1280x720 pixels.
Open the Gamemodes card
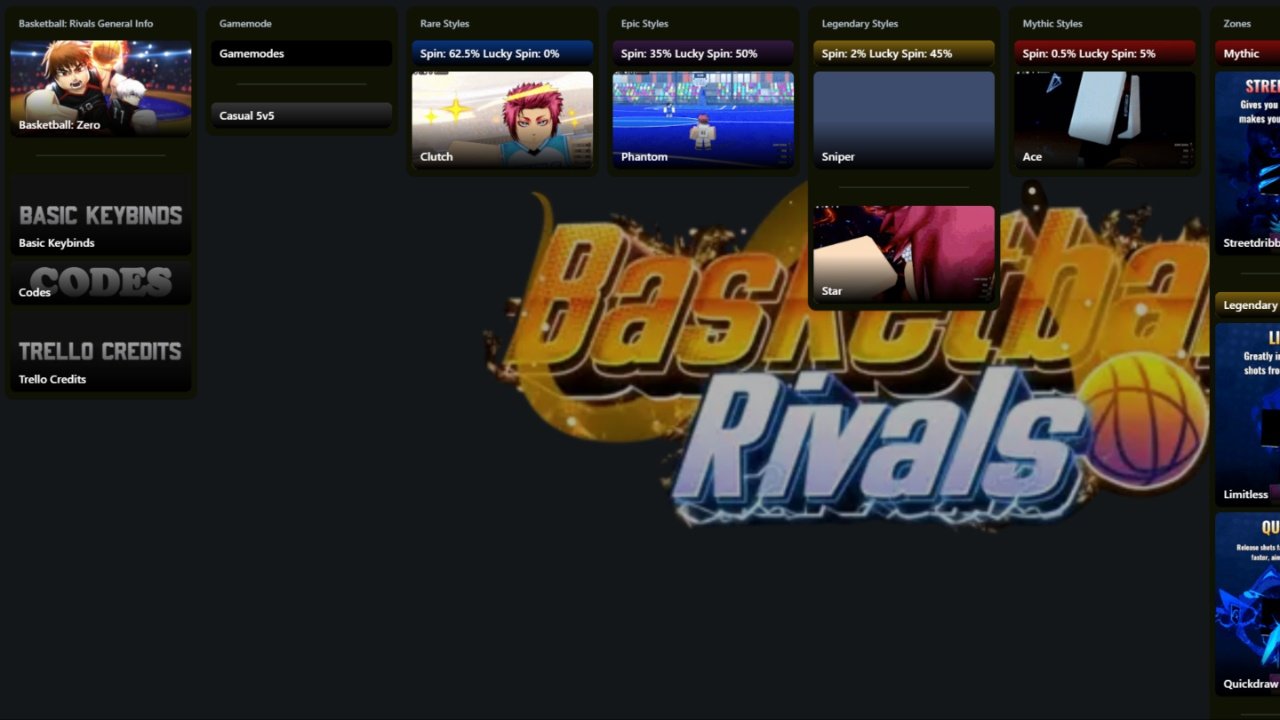click(x=301, y=53)
